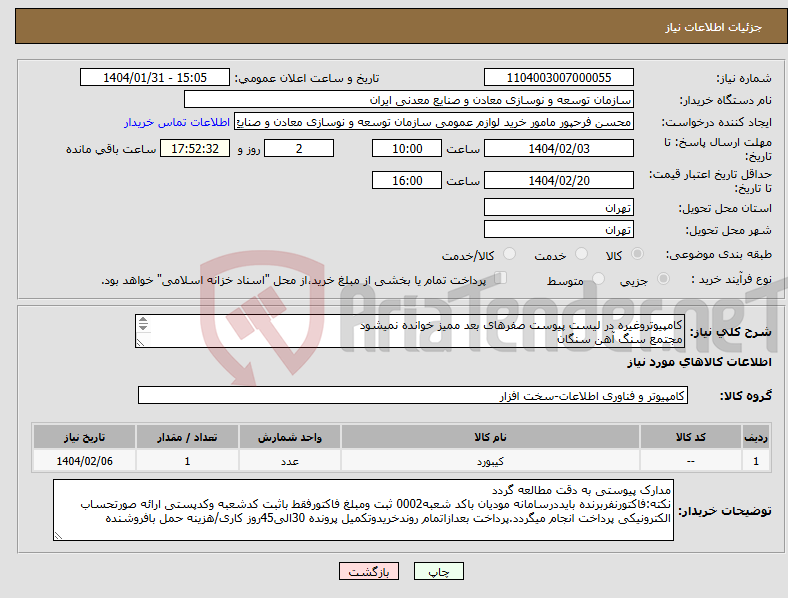
Task: Click the validity time 16:00 field
Action: click(x=407, y=180)
